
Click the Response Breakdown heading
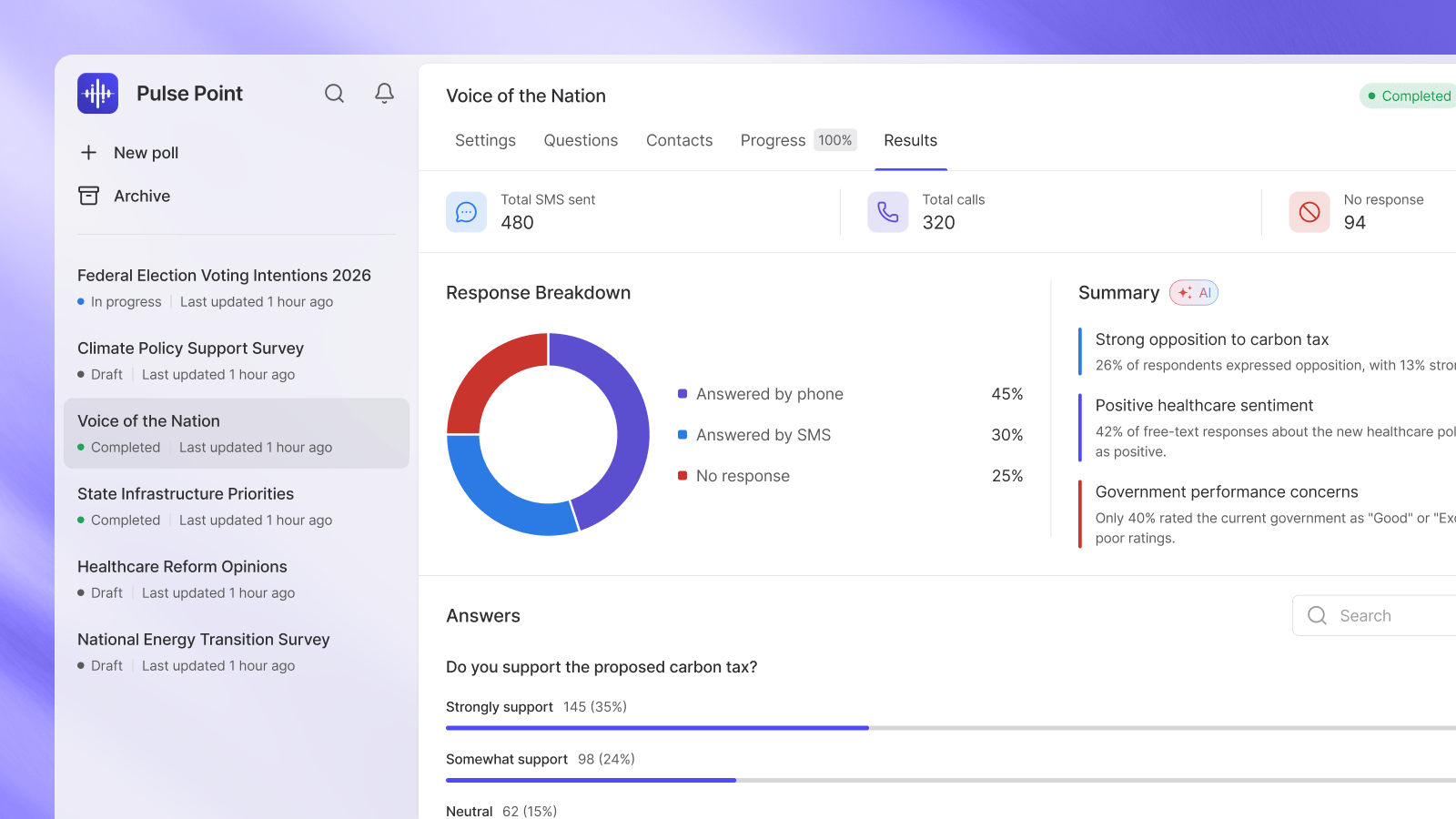[538, 293]
